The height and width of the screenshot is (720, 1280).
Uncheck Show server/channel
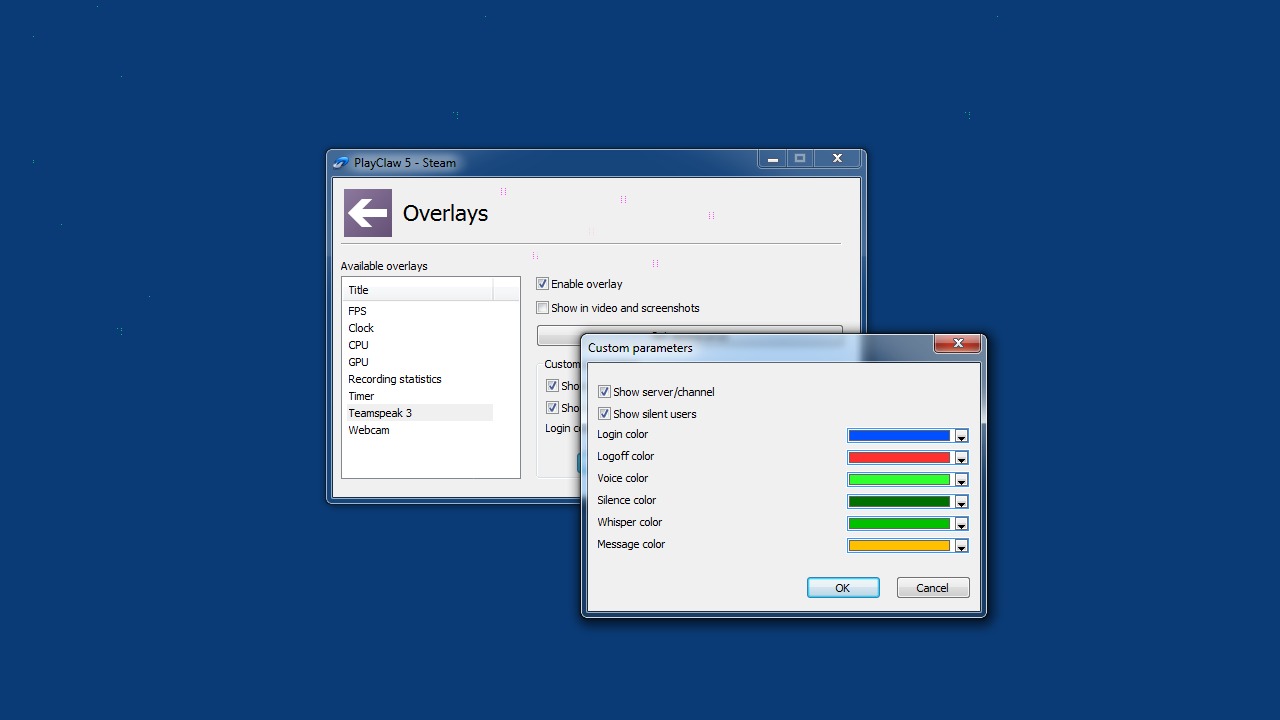[604, 391]
